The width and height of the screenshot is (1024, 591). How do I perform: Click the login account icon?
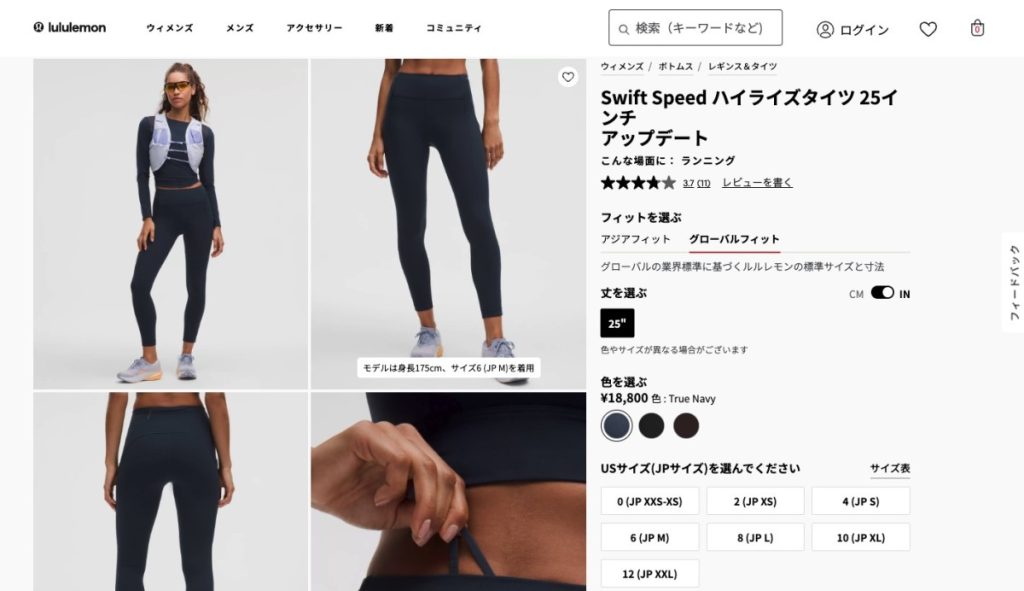click(x=825, y=29)
